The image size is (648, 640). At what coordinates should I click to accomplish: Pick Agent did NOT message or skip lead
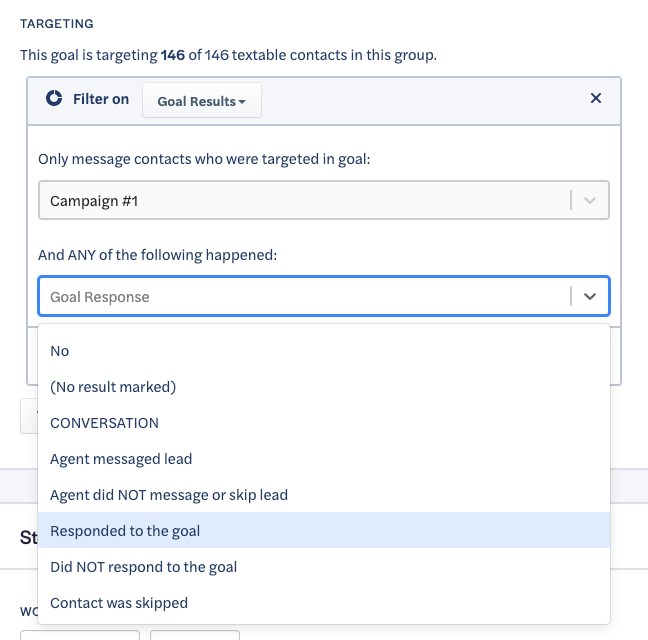coord(169,495)
